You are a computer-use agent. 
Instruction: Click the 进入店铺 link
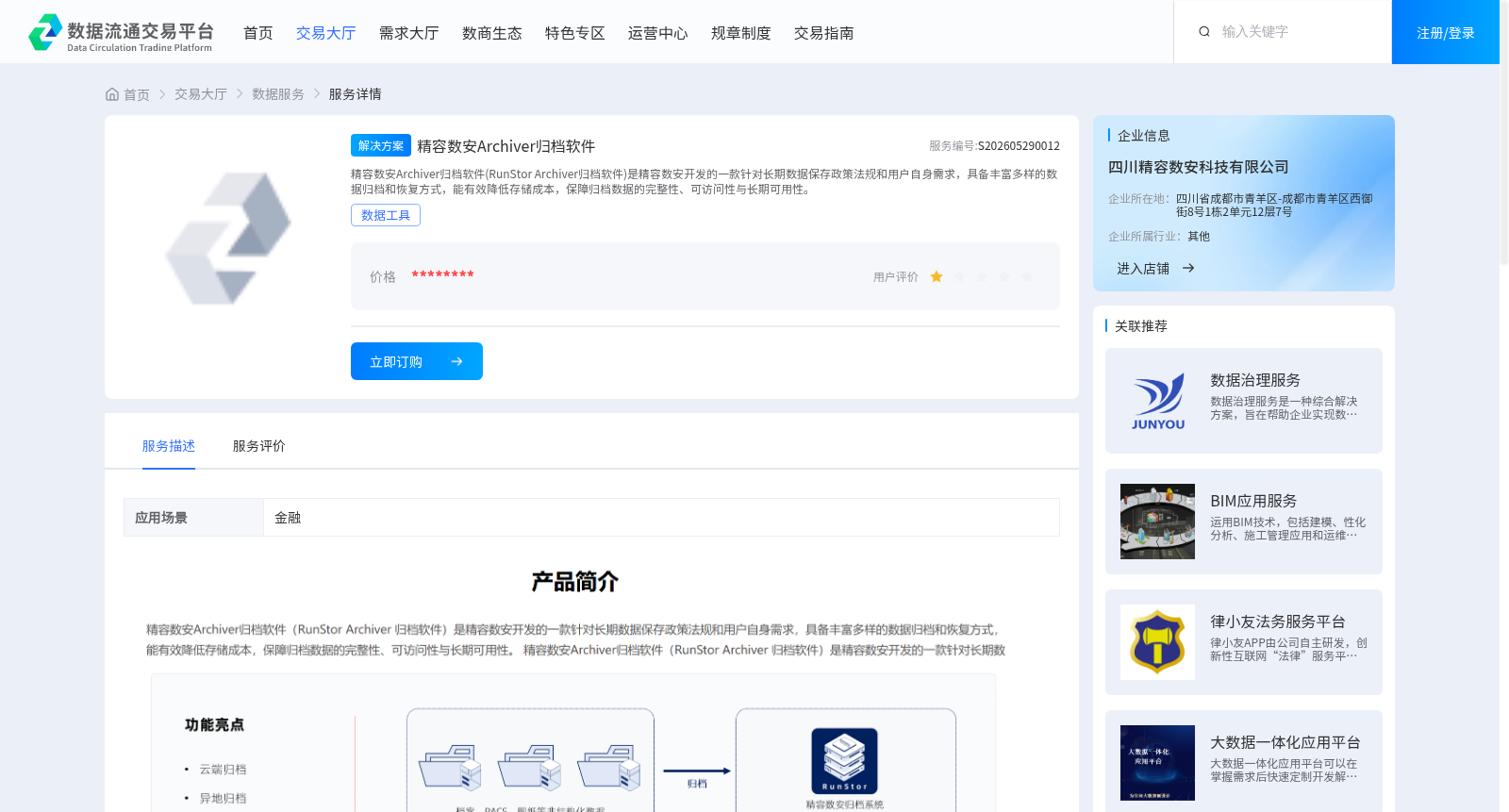click(x=1143, y=269)
